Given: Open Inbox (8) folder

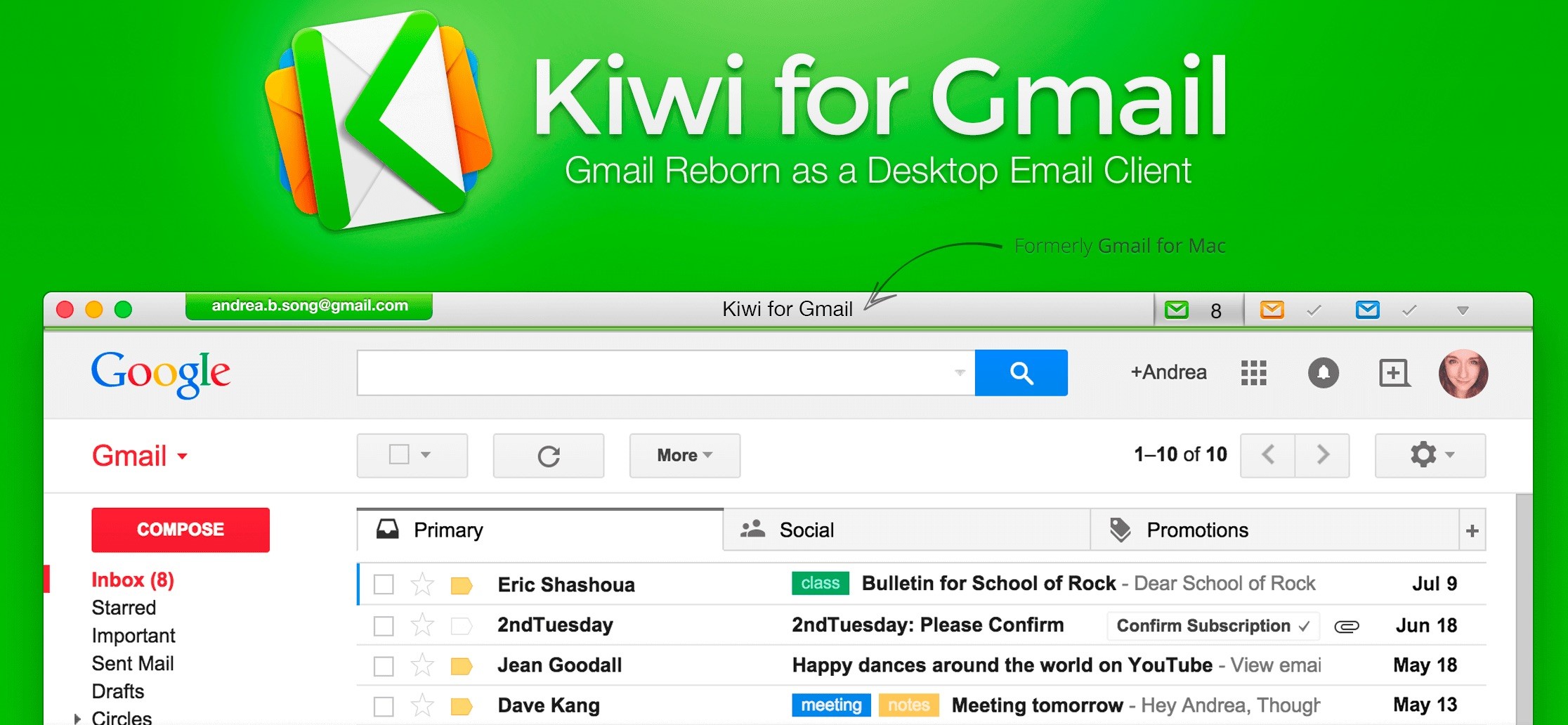Looking at the screenshot, I should click(133, 580).
